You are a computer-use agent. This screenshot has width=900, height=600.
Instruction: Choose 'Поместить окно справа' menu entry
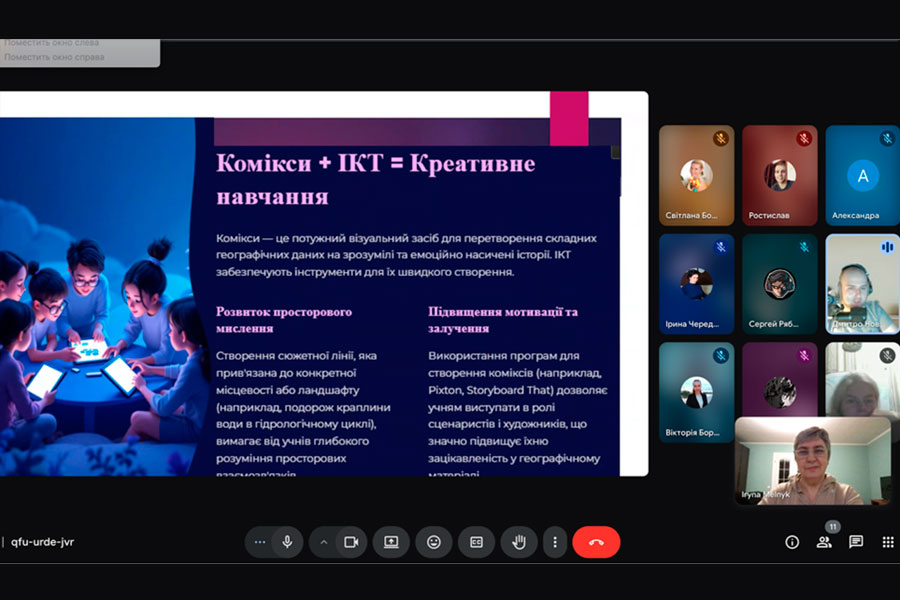(x=55, y=57)
